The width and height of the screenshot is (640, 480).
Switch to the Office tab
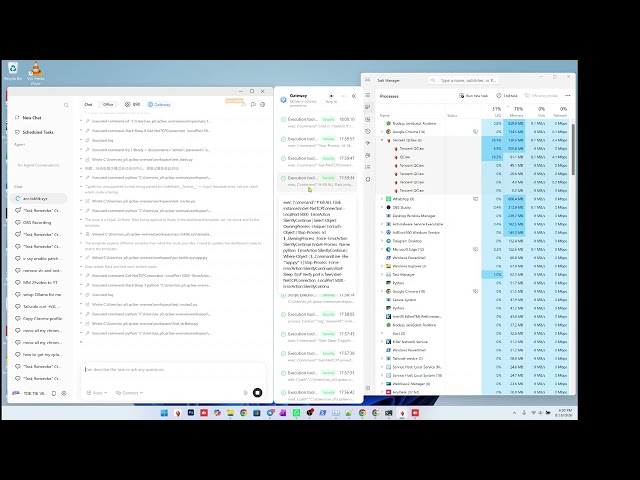[x=108, y=104]
